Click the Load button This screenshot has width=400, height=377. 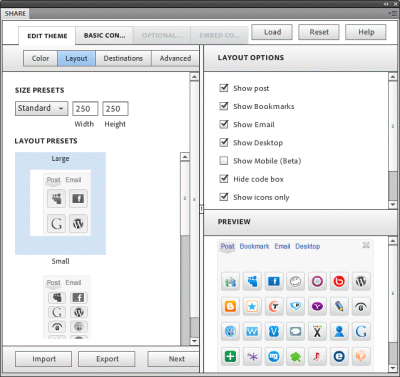(x=272, y=32)
